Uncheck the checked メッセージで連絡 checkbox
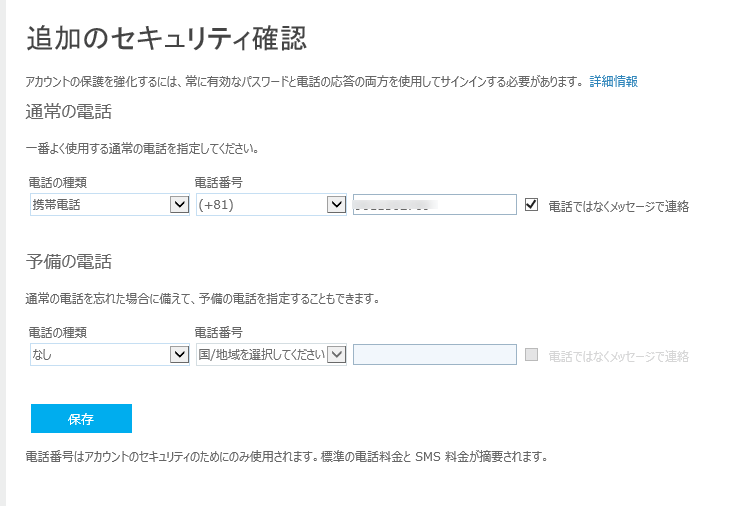 point(531,204)
